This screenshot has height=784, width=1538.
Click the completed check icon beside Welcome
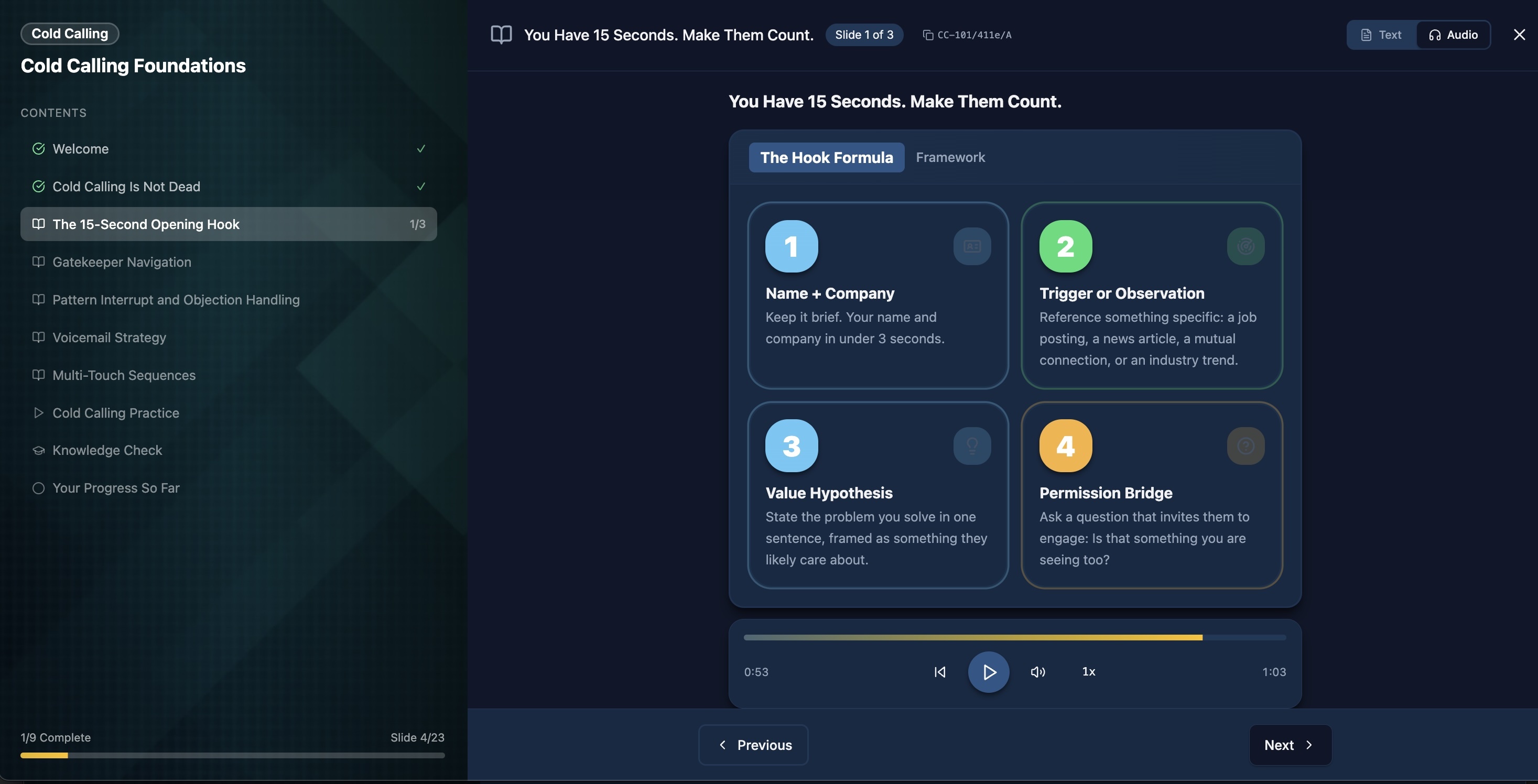(38, 149)
